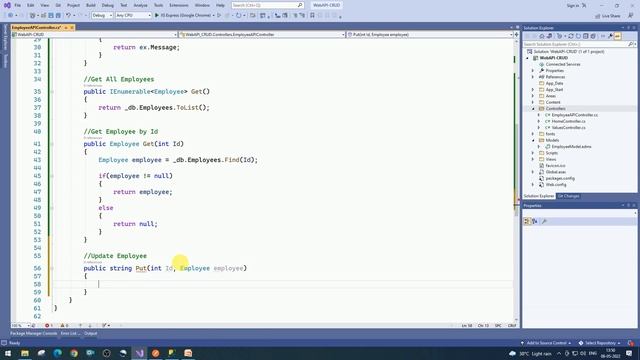
Task: Click the Live Share button
Action: click(x=608, y=16)
